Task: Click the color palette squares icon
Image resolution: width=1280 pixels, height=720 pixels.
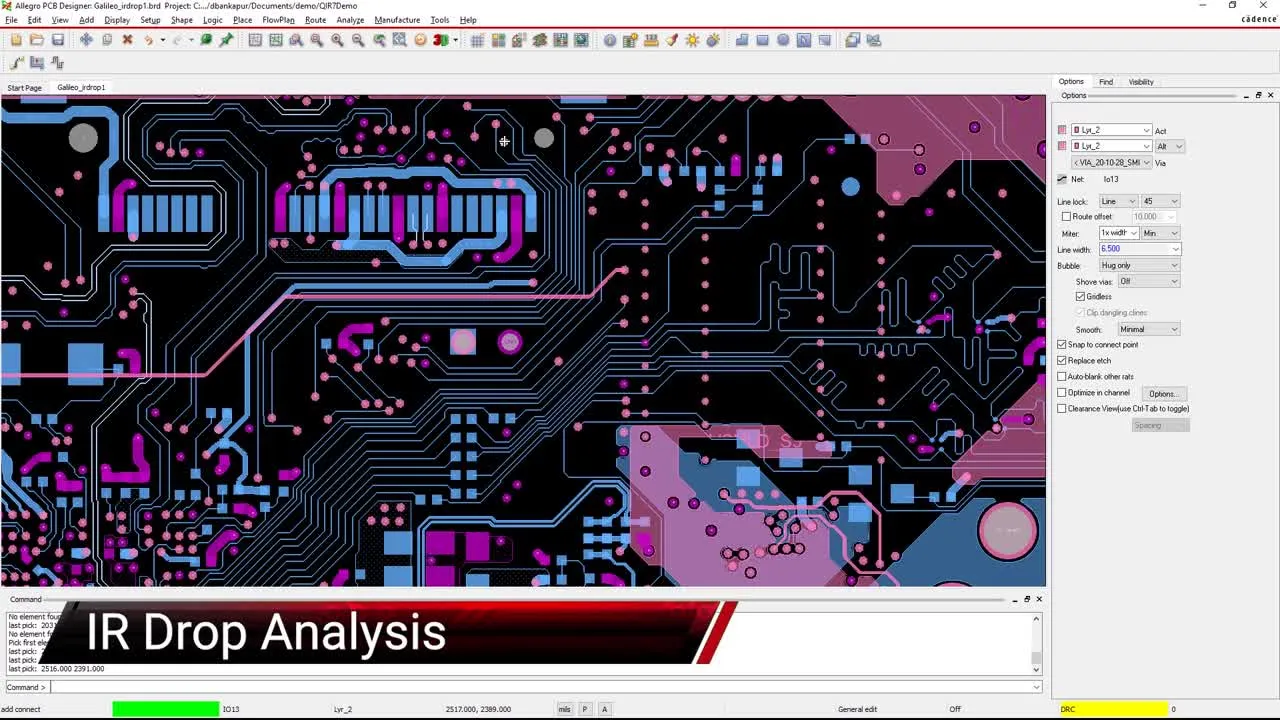Action: pyautogui.click(x=498, y=40)
